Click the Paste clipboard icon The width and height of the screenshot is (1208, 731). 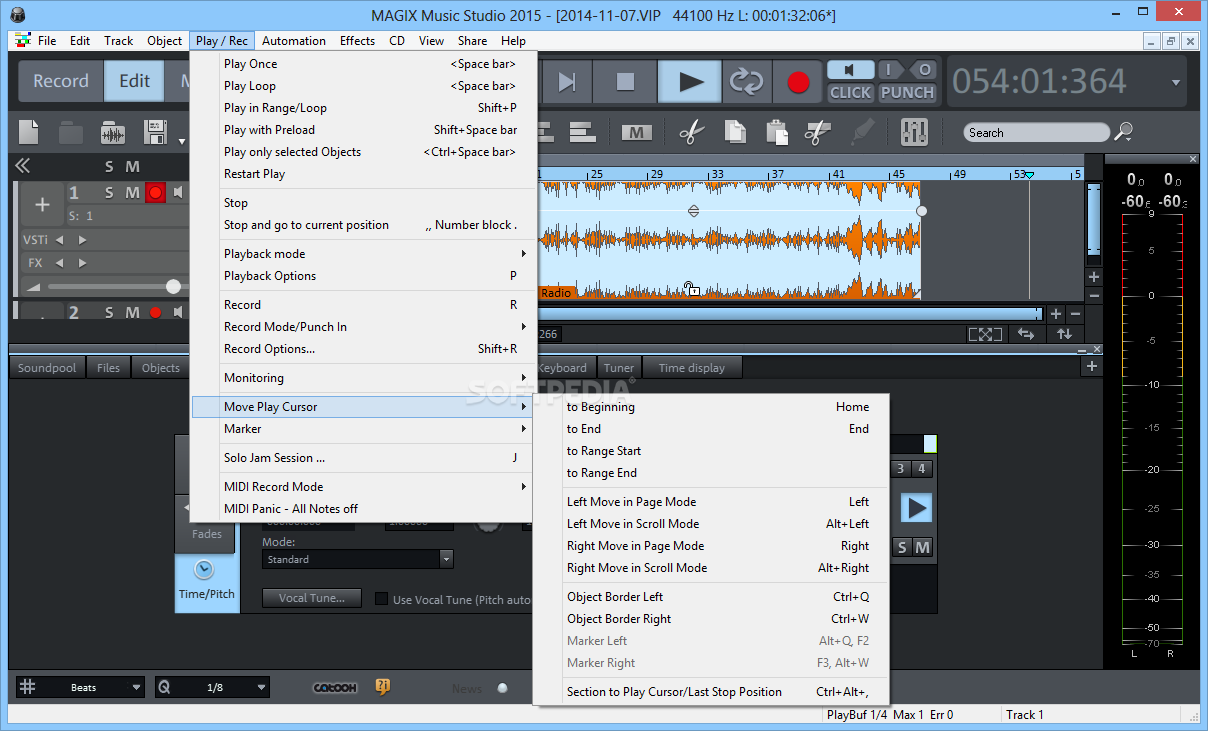(776, 132)
